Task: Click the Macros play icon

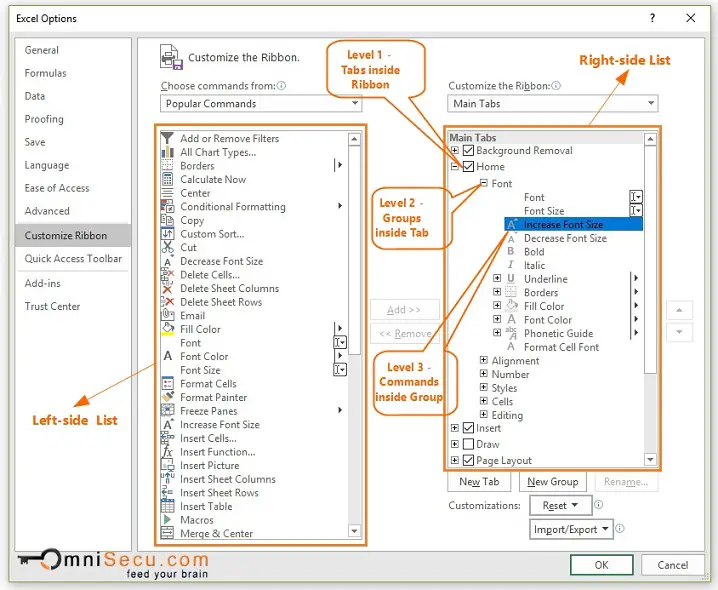Action: [167, 519]
